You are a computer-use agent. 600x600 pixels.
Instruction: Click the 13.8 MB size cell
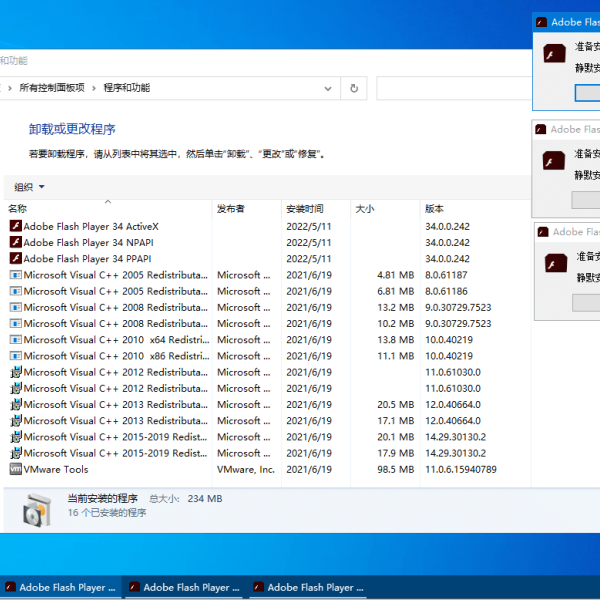[x=396, y=339]
